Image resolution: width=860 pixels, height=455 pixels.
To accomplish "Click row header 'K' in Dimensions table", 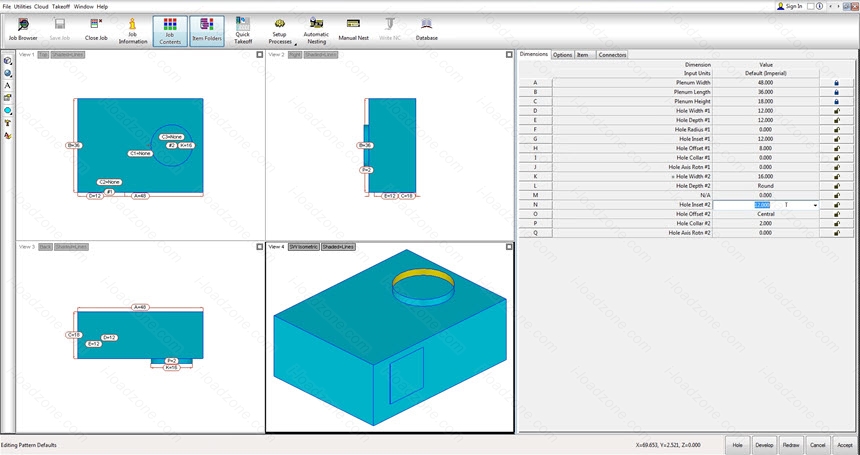I will click(x=535, y=177).
